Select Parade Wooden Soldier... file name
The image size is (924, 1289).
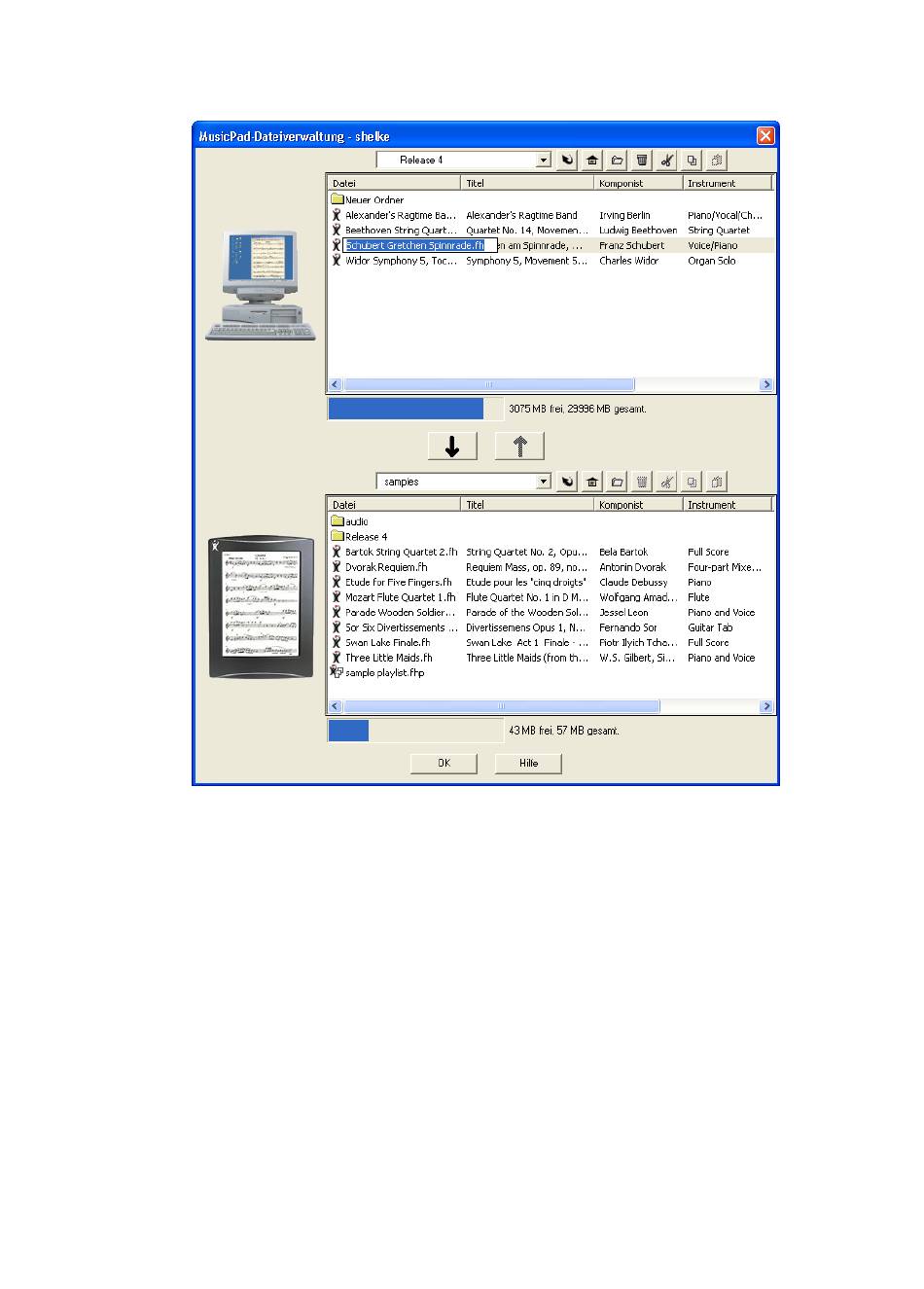401,612
